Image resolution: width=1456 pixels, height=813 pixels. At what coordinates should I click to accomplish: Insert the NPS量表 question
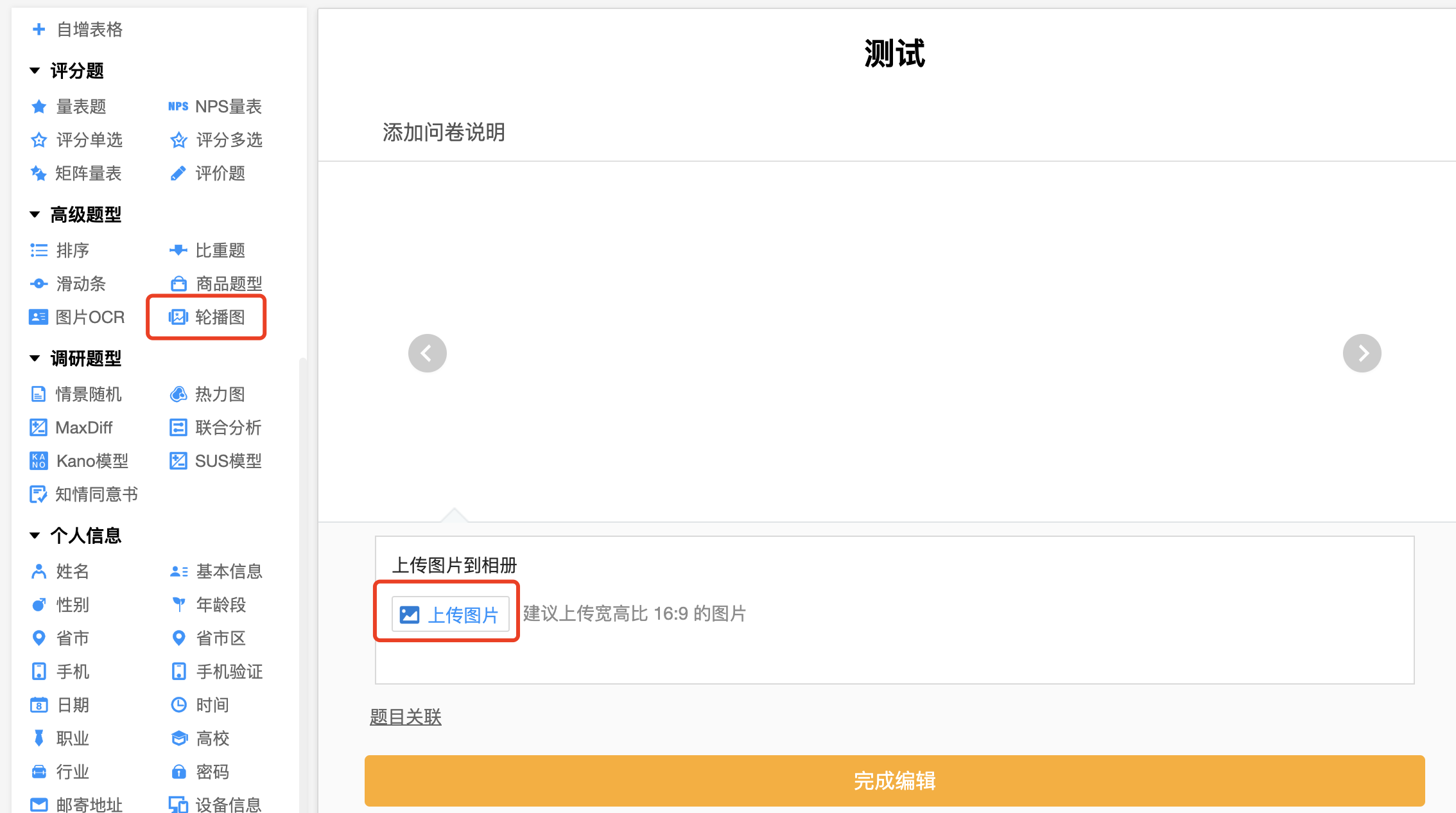(x=214, y=107)
